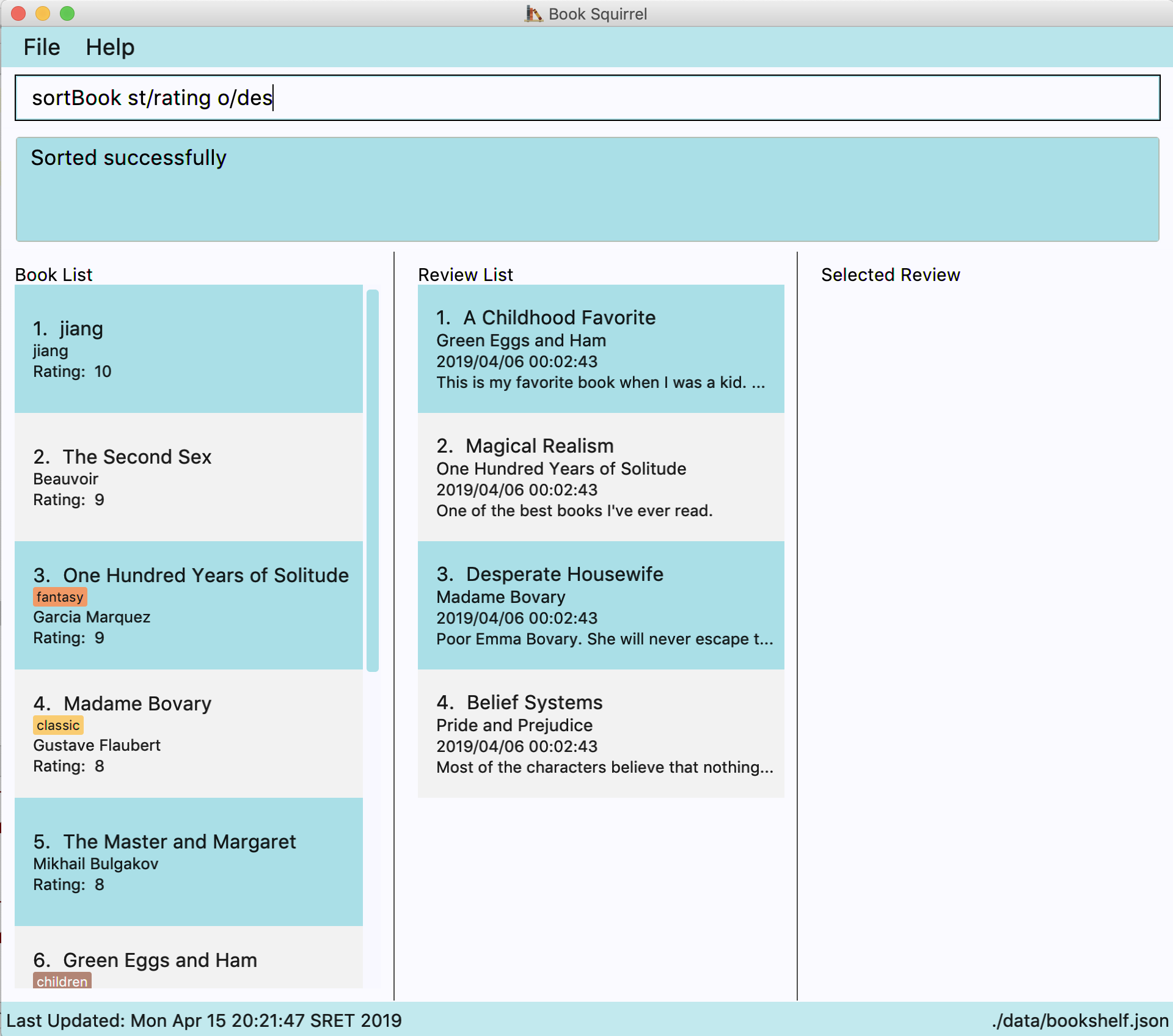Viewport: 1173px width, 1036px height.
Task: Click Sorted successfully result message
Action: (x=129, y=158)
